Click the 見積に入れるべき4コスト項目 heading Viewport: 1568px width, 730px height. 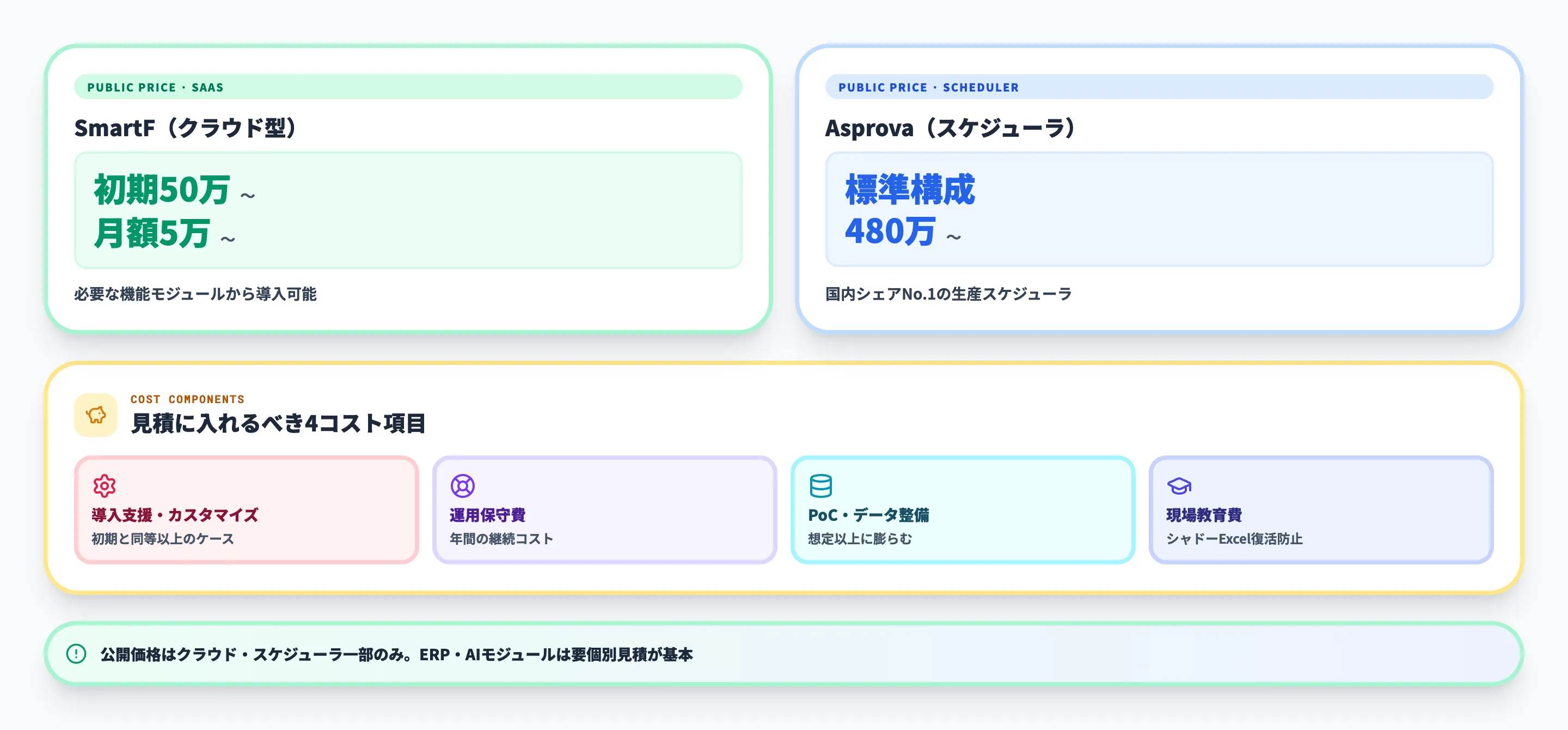pyautogui.click(x=278, y=423)
